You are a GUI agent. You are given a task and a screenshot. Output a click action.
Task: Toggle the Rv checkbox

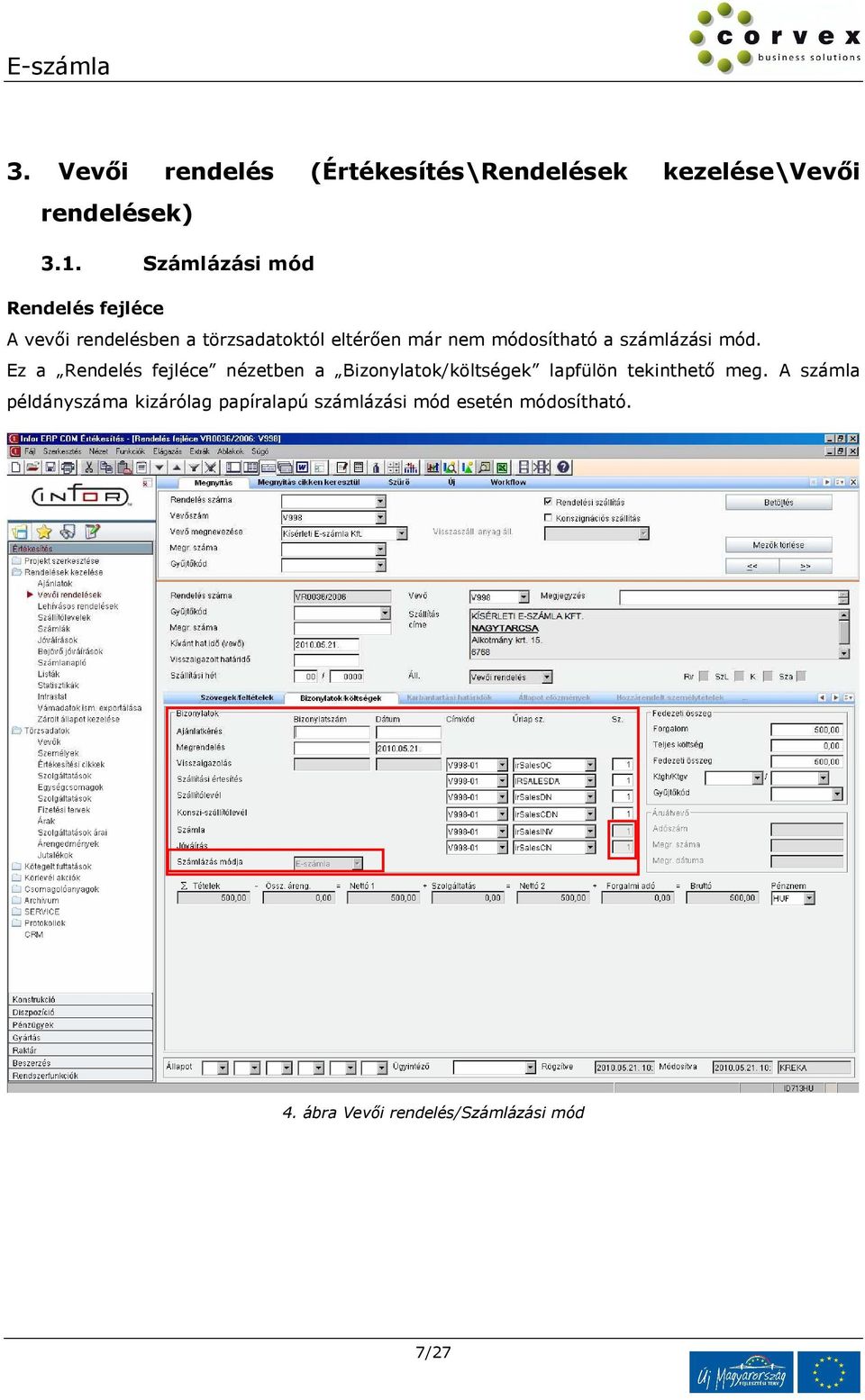703,676
